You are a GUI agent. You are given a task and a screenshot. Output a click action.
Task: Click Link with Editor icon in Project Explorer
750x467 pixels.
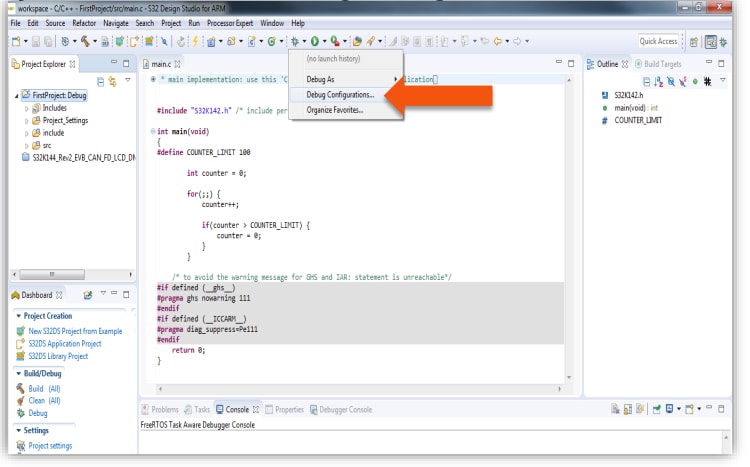coord(113,81)
